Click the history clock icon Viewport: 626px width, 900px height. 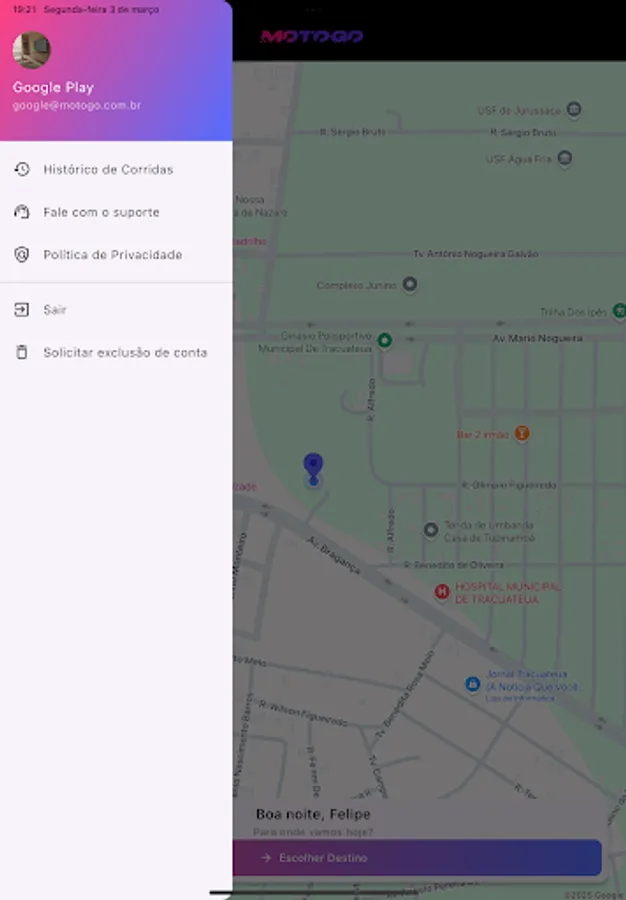pos(22,169)
